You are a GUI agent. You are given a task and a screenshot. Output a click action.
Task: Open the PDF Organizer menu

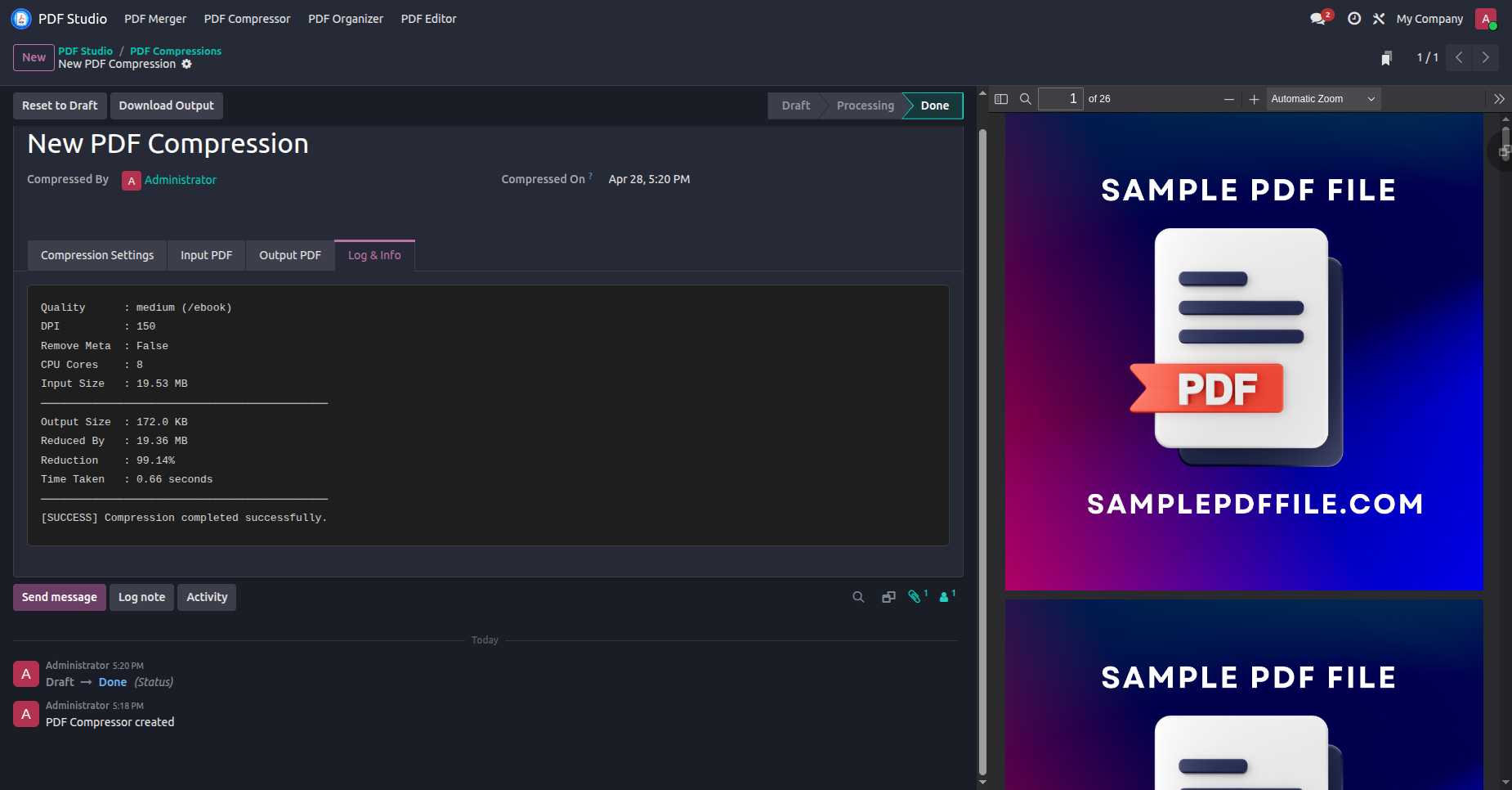[346, 19]
